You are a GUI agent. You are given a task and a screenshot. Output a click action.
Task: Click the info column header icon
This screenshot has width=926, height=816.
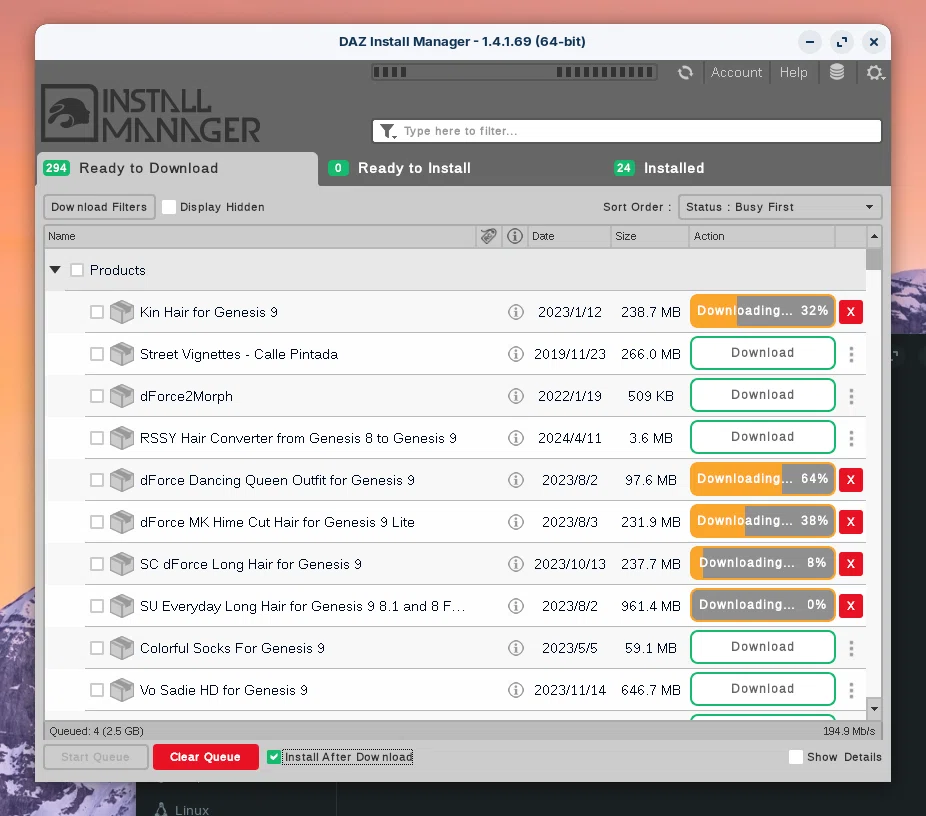[x=515, y=236]
